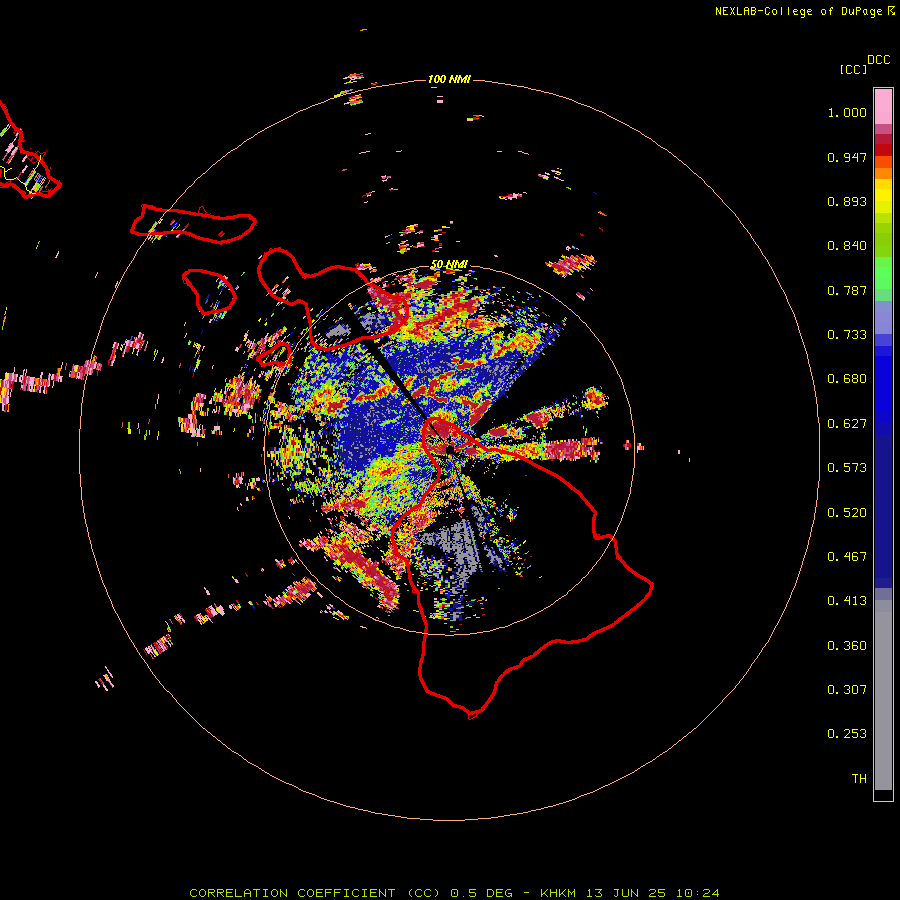Click the 0.680 scale value
The height and width of the screenshot is (900, 900).
(847, 379)
